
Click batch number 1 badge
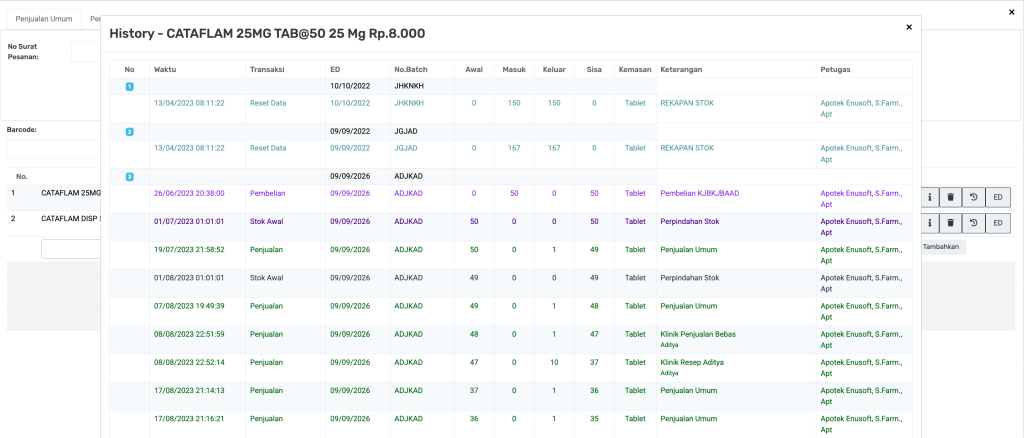click(129, 87)
